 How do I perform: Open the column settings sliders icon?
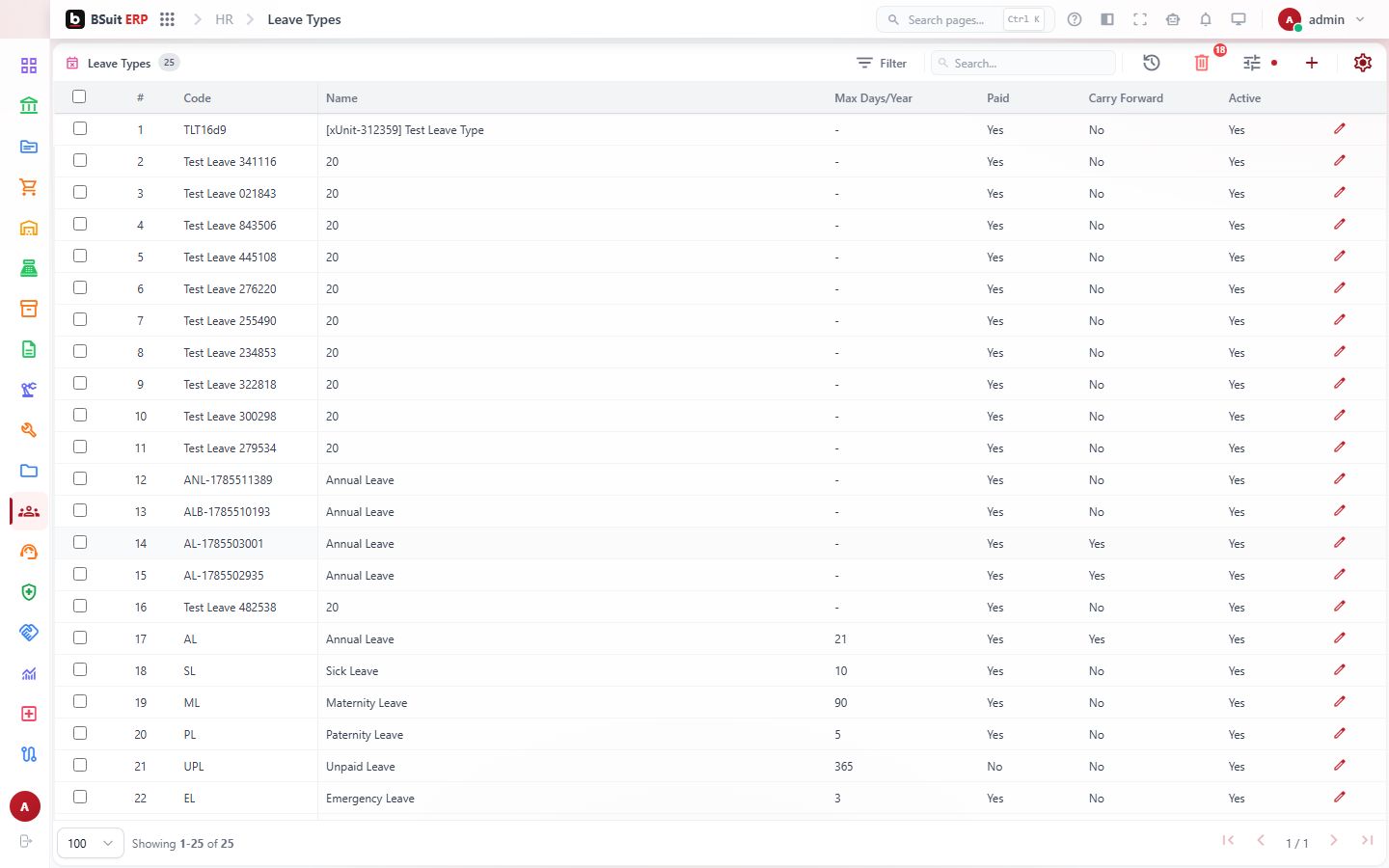[1252, 63]
